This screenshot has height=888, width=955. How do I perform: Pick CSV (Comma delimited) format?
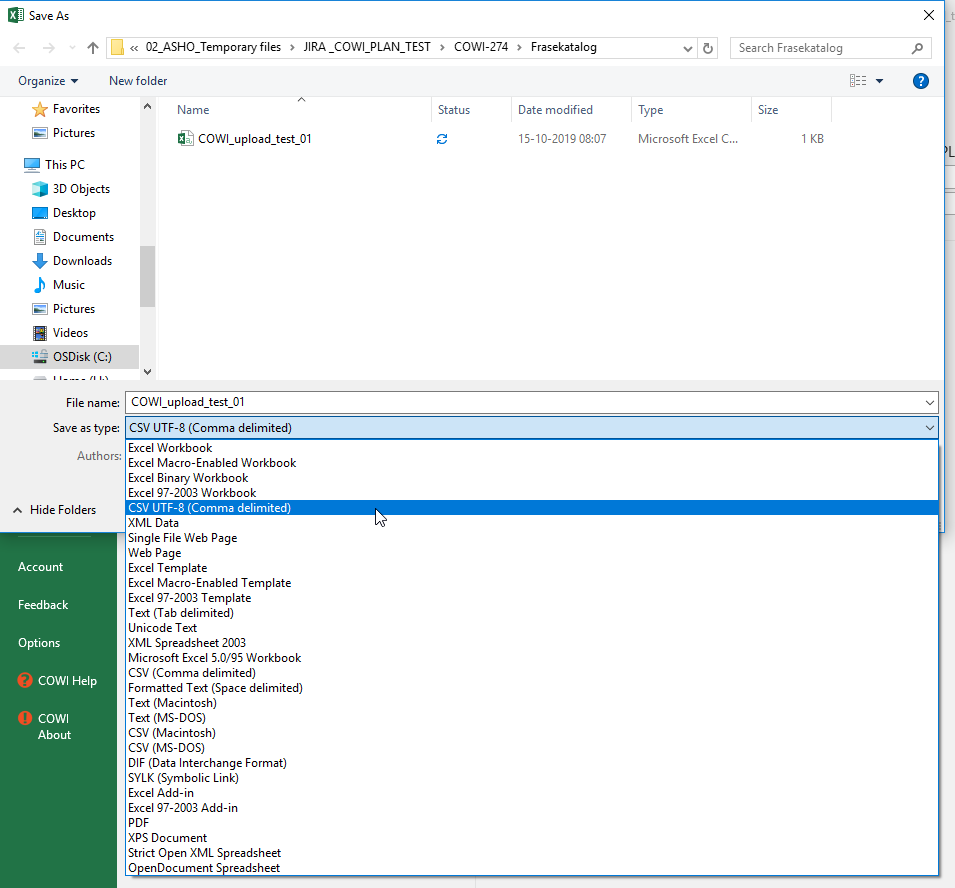pos(191,673)
